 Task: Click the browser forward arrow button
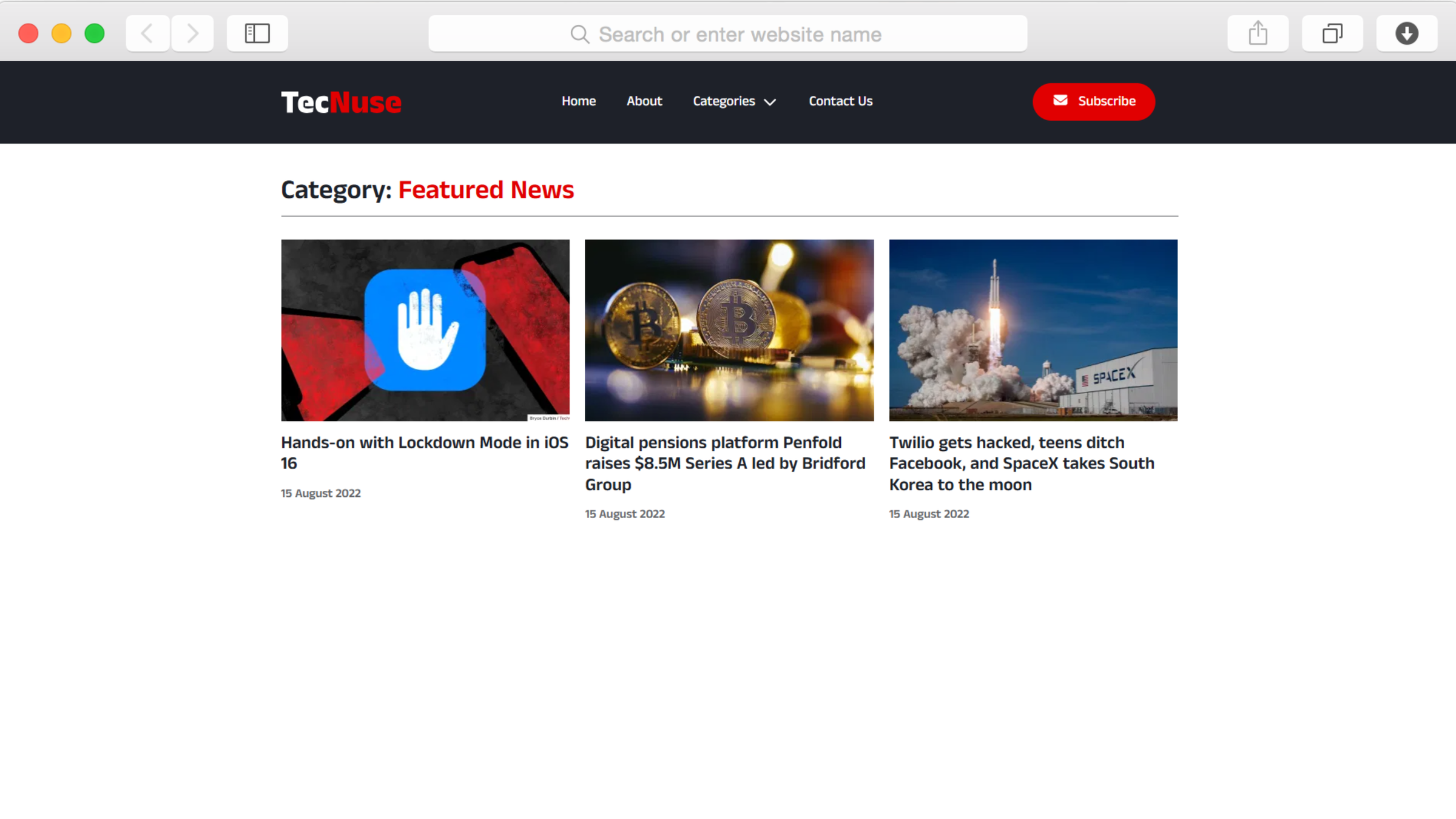coord(192,33)
